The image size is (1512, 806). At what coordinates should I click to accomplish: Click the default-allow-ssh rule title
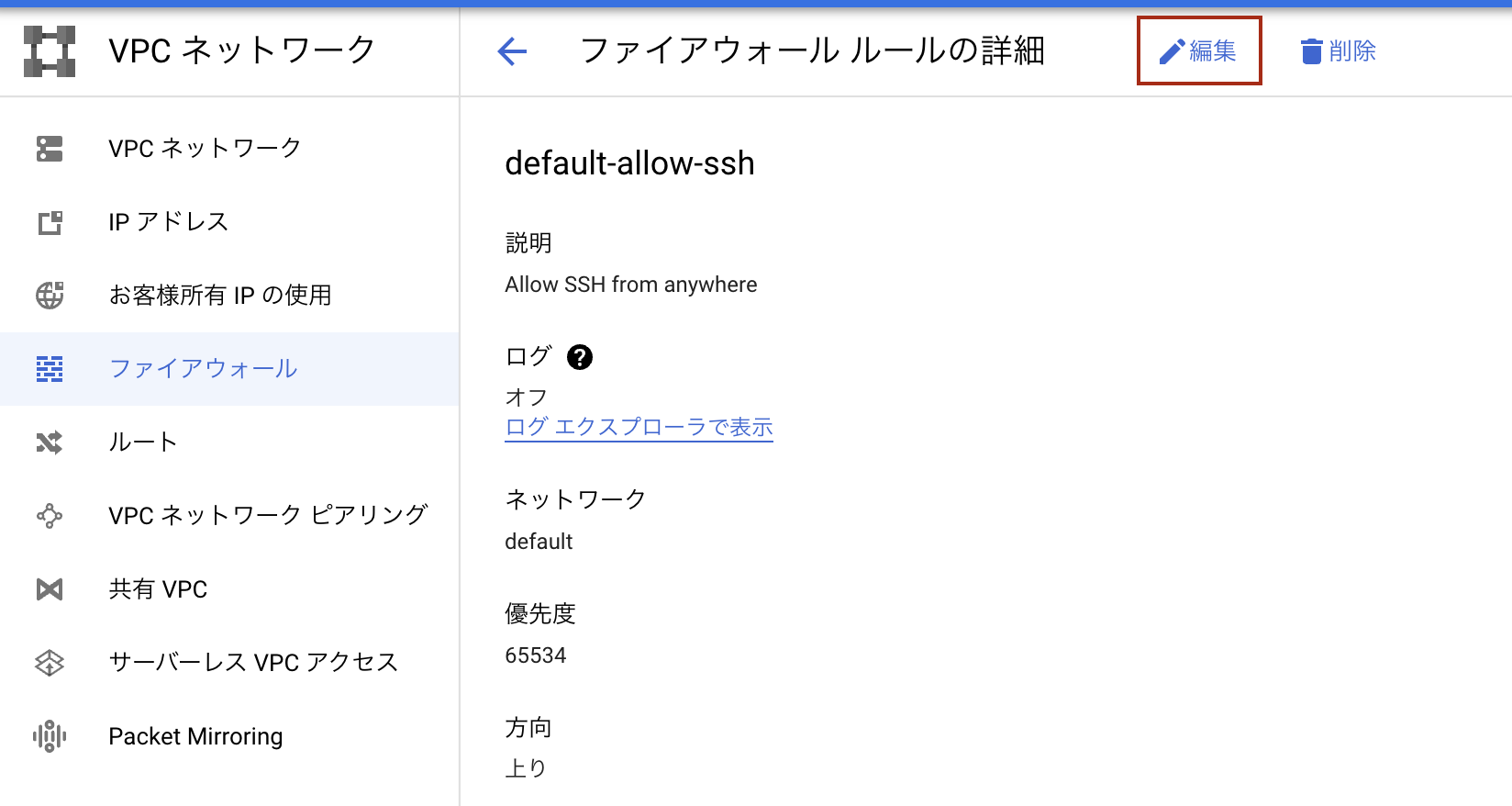tap(628, 164)
